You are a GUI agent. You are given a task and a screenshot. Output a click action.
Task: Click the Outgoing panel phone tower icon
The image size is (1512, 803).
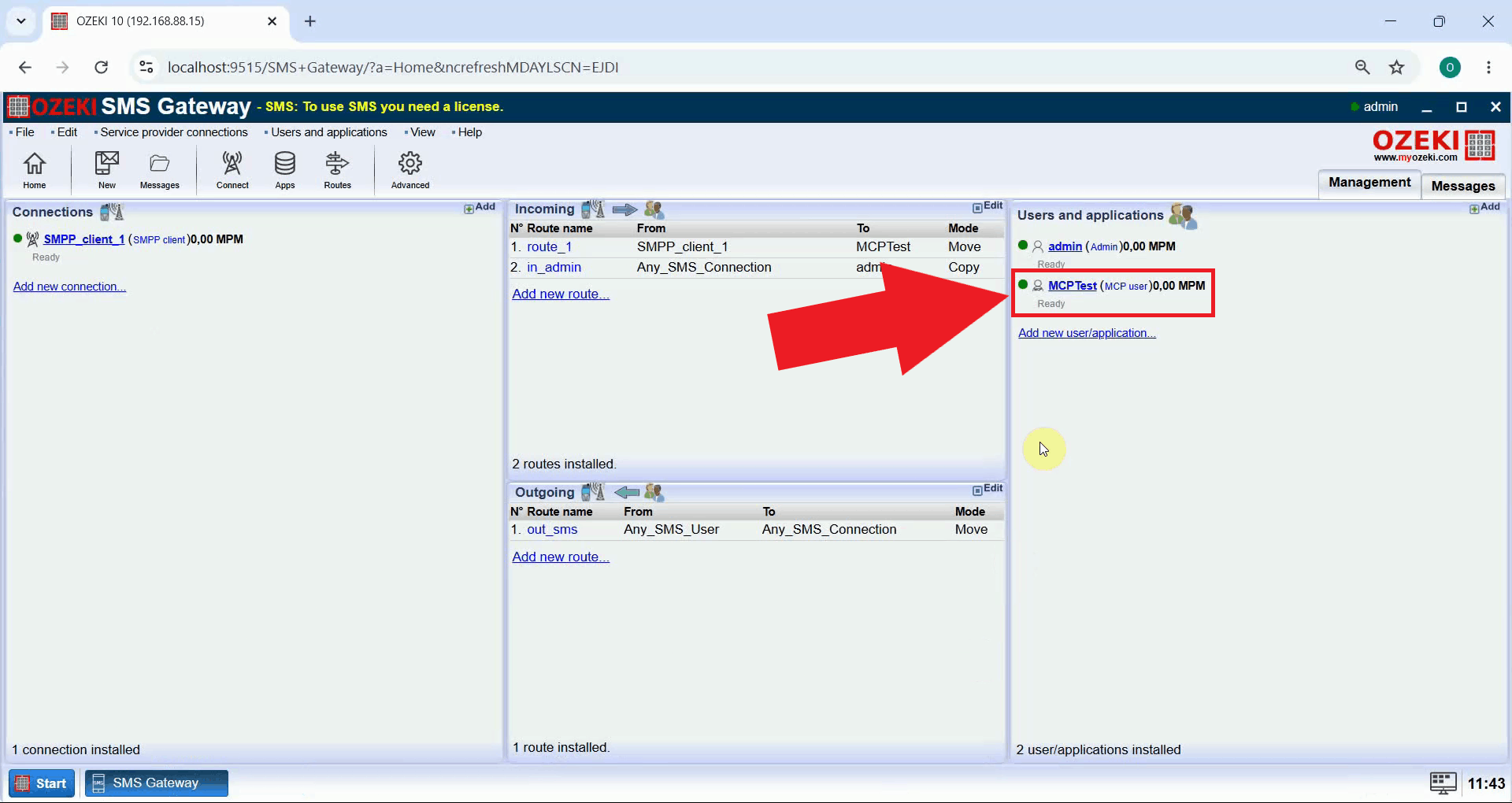pos(593,492)
